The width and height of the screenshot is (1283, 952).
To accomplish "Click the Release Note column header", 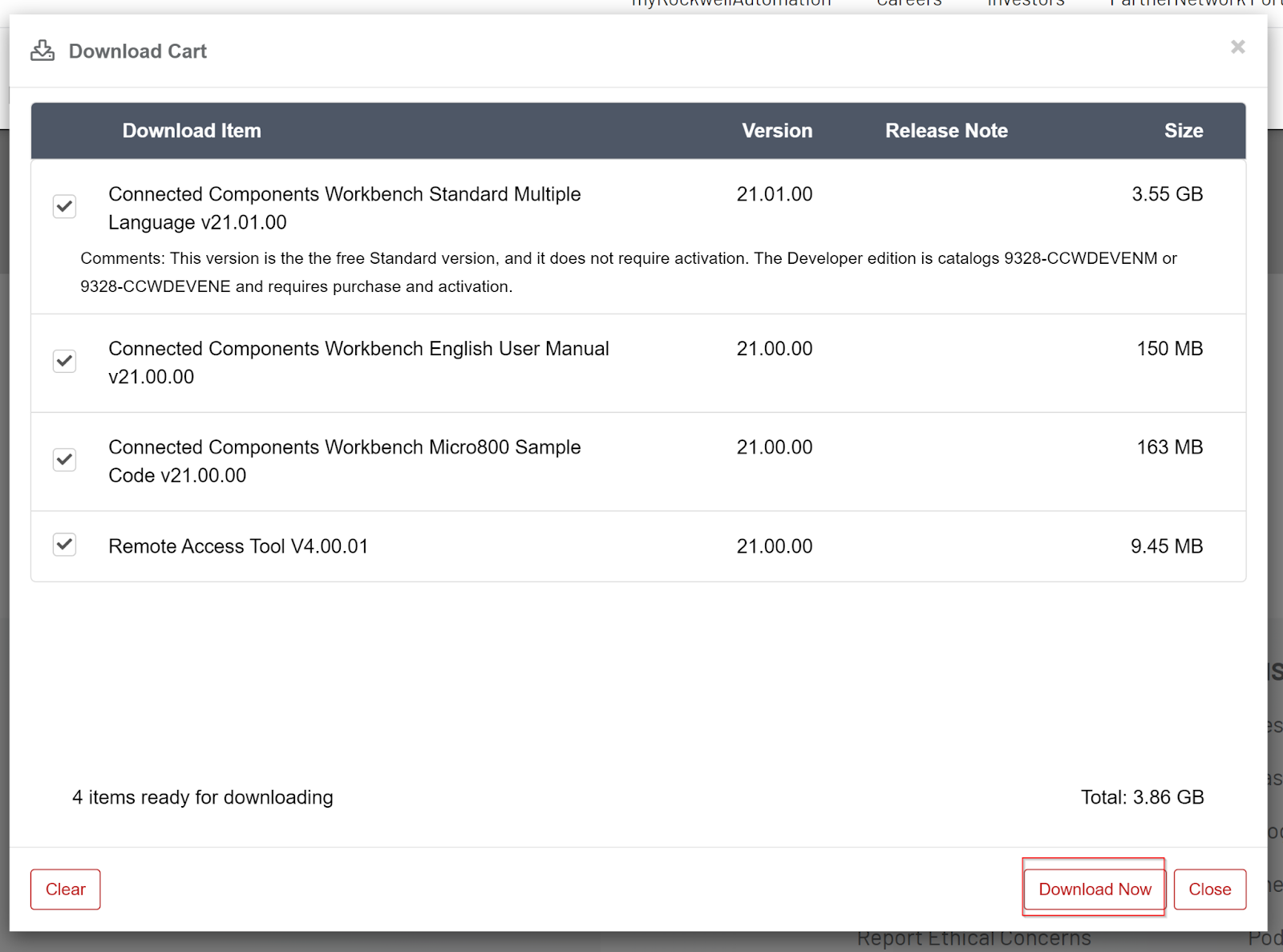I will coord(946,131).
